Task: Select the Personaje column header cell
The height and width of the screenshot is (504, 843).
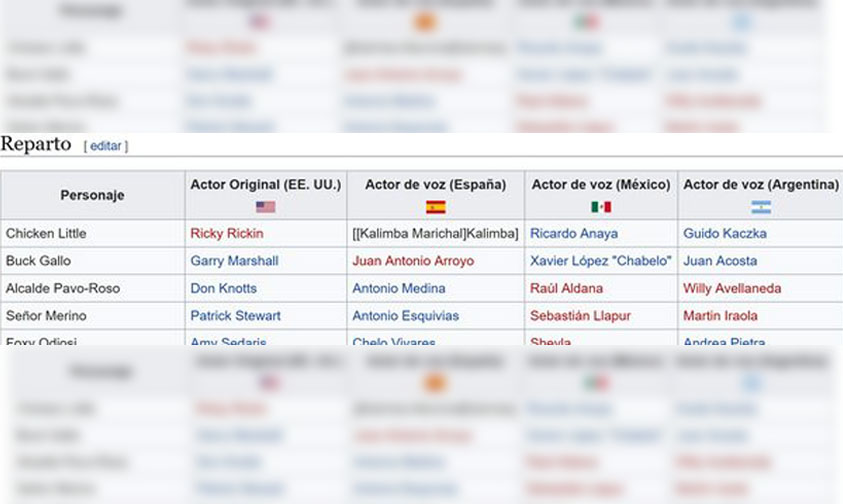Action: point(92,195)
